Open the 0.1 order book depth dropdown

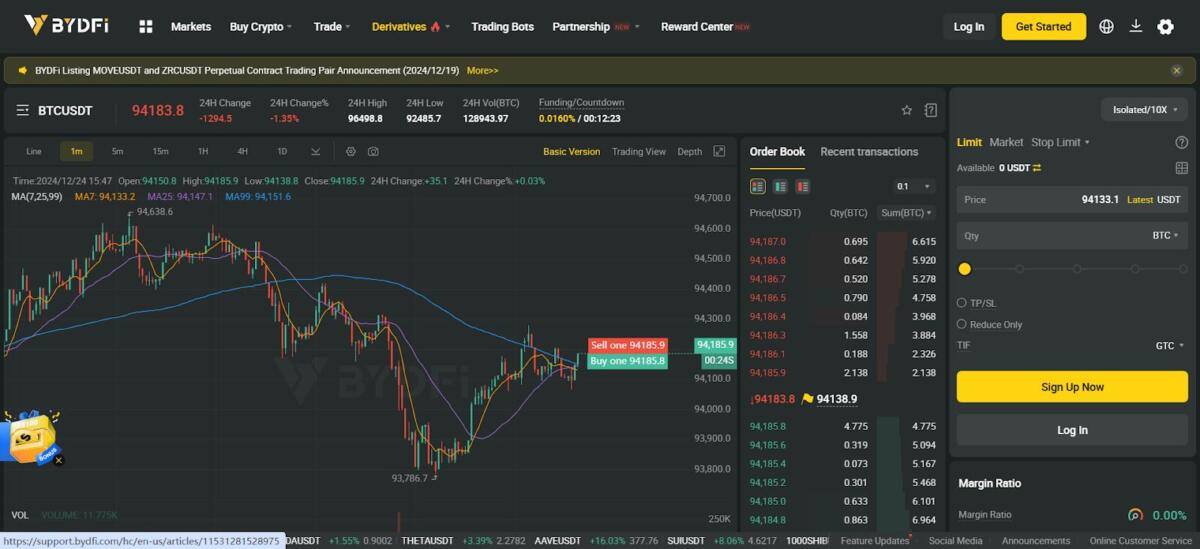coord(913,187)
